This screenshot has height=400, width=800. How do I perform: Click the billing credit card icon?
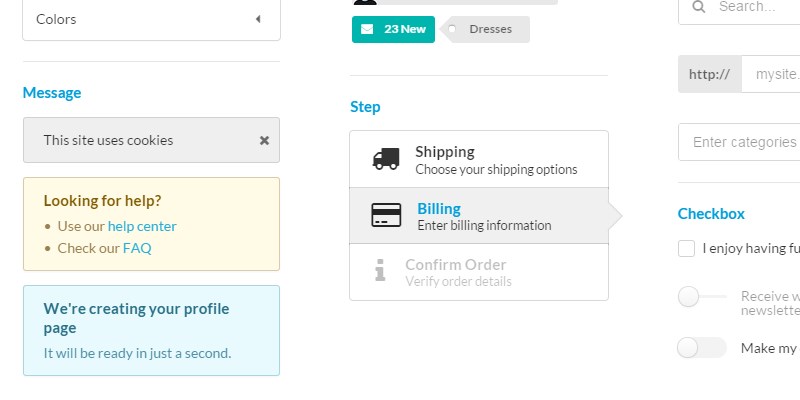click(386, 216)
